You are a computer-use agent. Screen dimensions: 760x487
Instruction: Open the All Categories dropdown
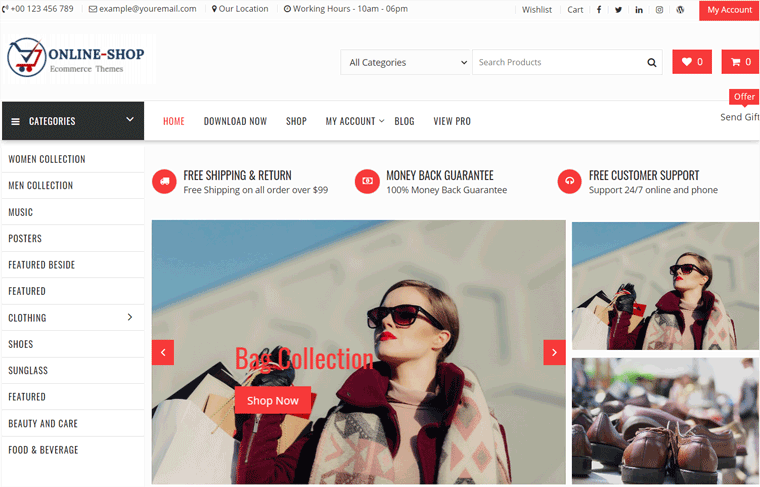pyautogui.click(x=406, y=63)
